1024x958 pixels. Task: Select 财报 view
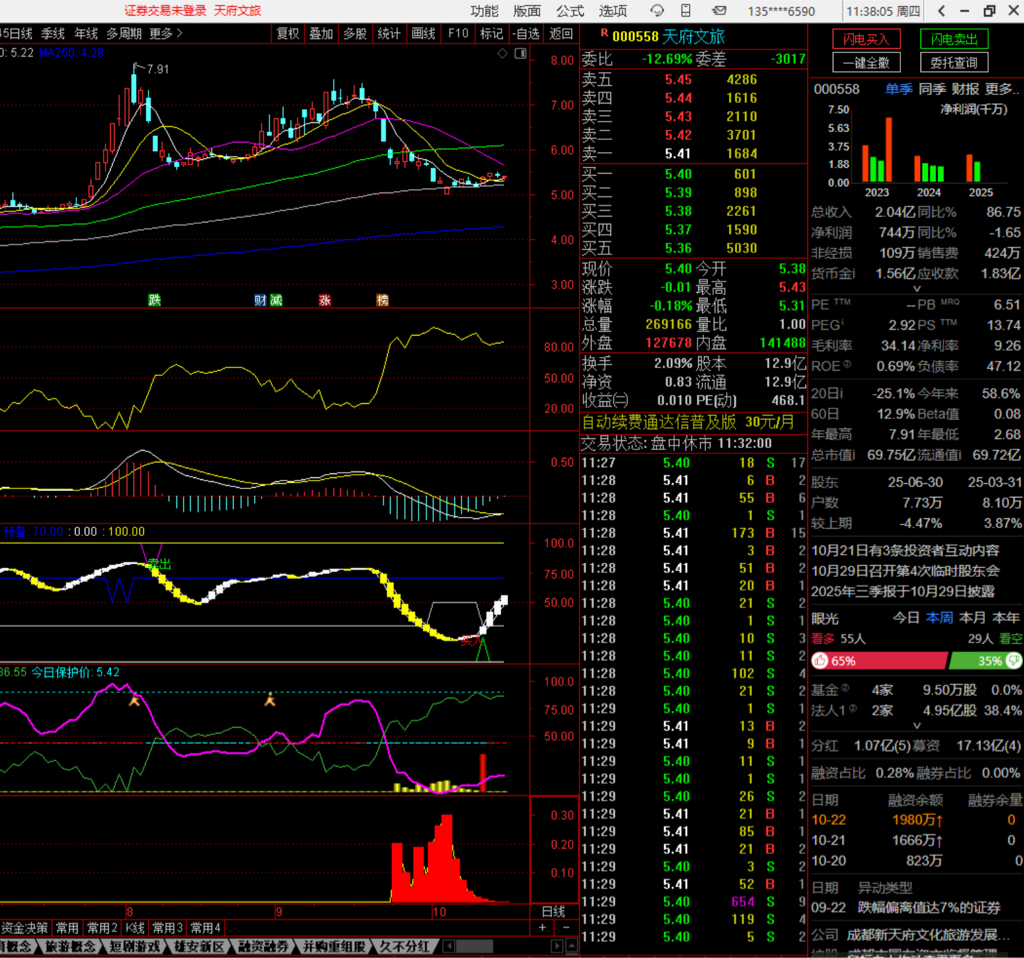coord(965,89)
